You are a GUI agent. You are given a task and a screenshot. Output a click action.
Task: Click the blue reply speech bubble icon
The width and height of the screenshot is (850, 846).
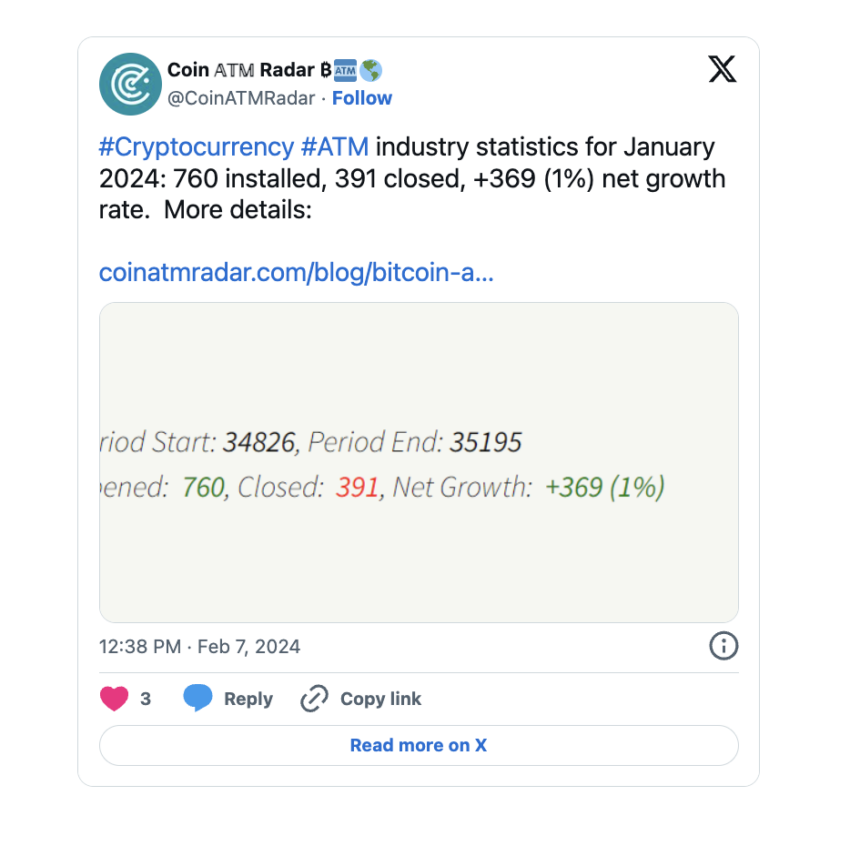pos(198,698)
